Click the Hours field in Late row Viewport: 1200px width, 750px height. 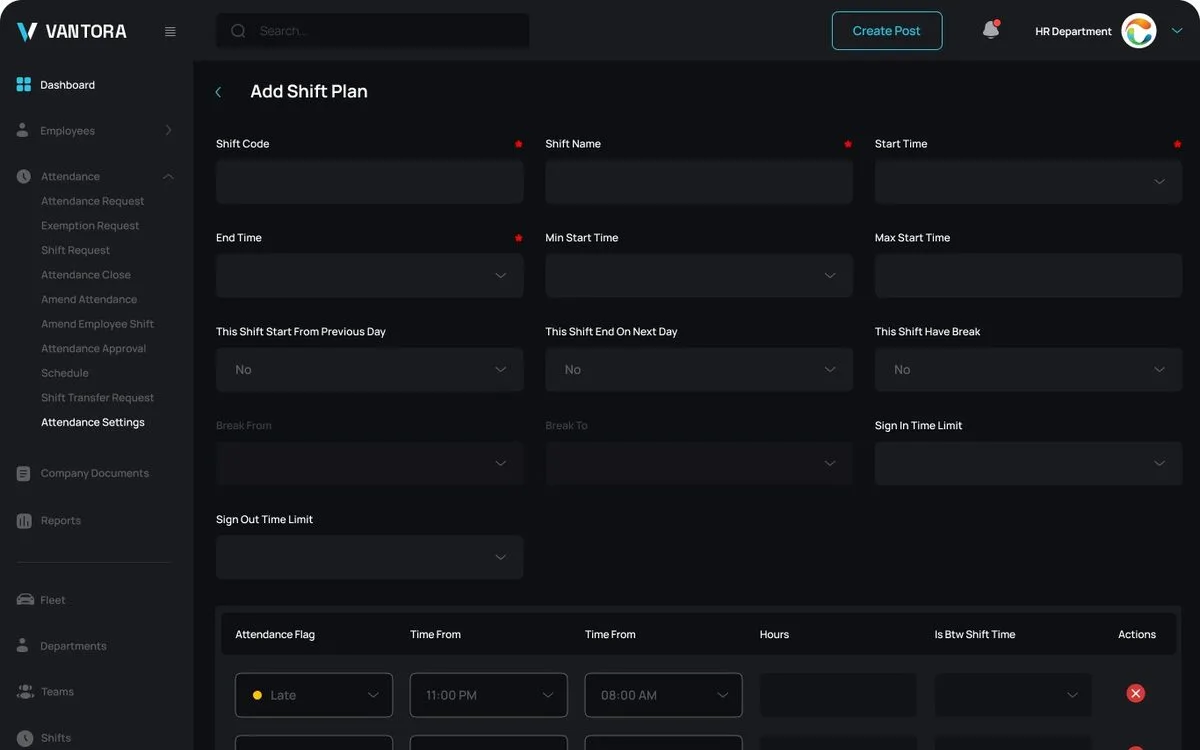tap(838, 695)
